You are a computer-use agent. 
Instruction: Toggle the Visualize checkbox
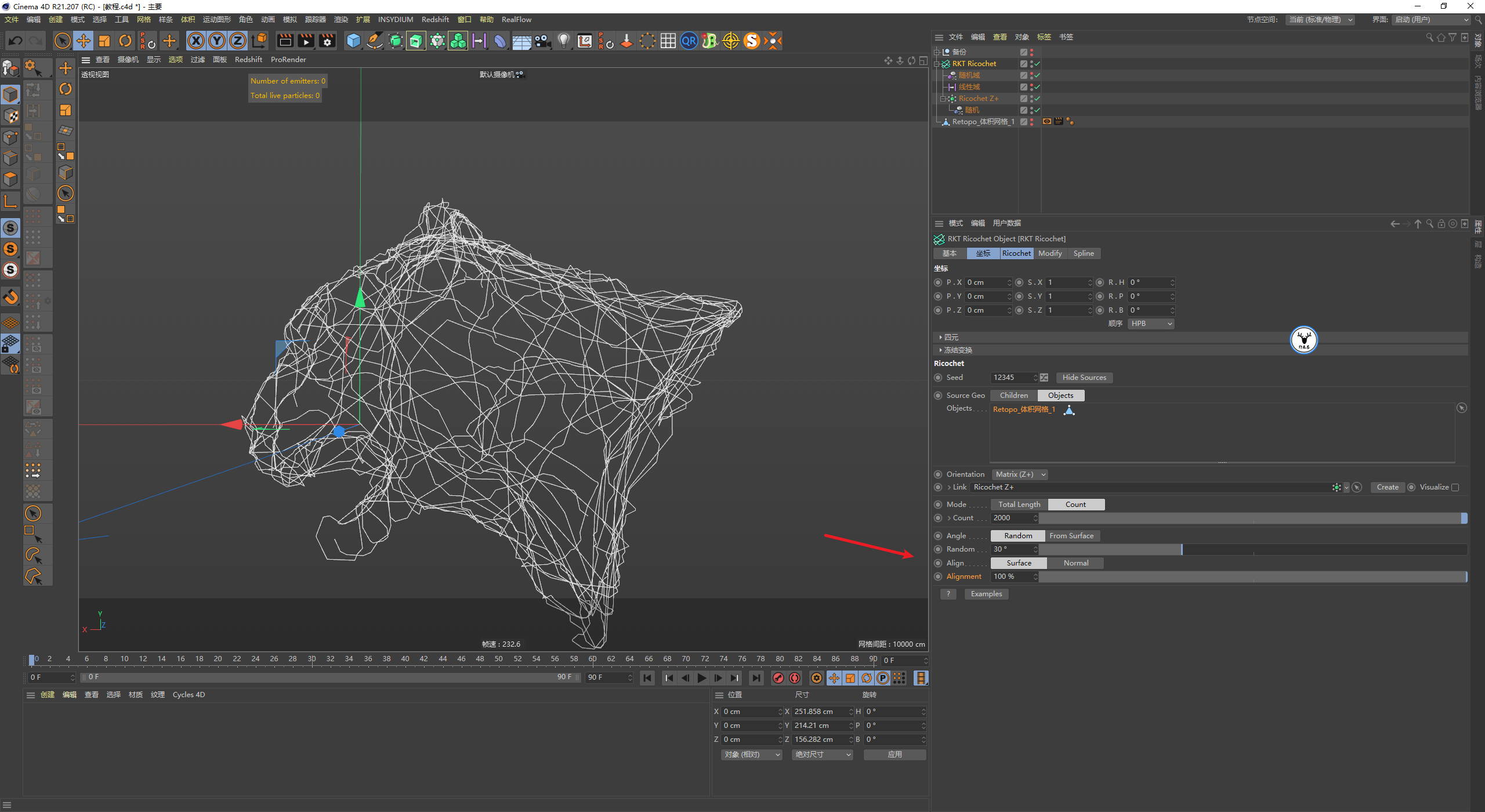[1455, 487]
